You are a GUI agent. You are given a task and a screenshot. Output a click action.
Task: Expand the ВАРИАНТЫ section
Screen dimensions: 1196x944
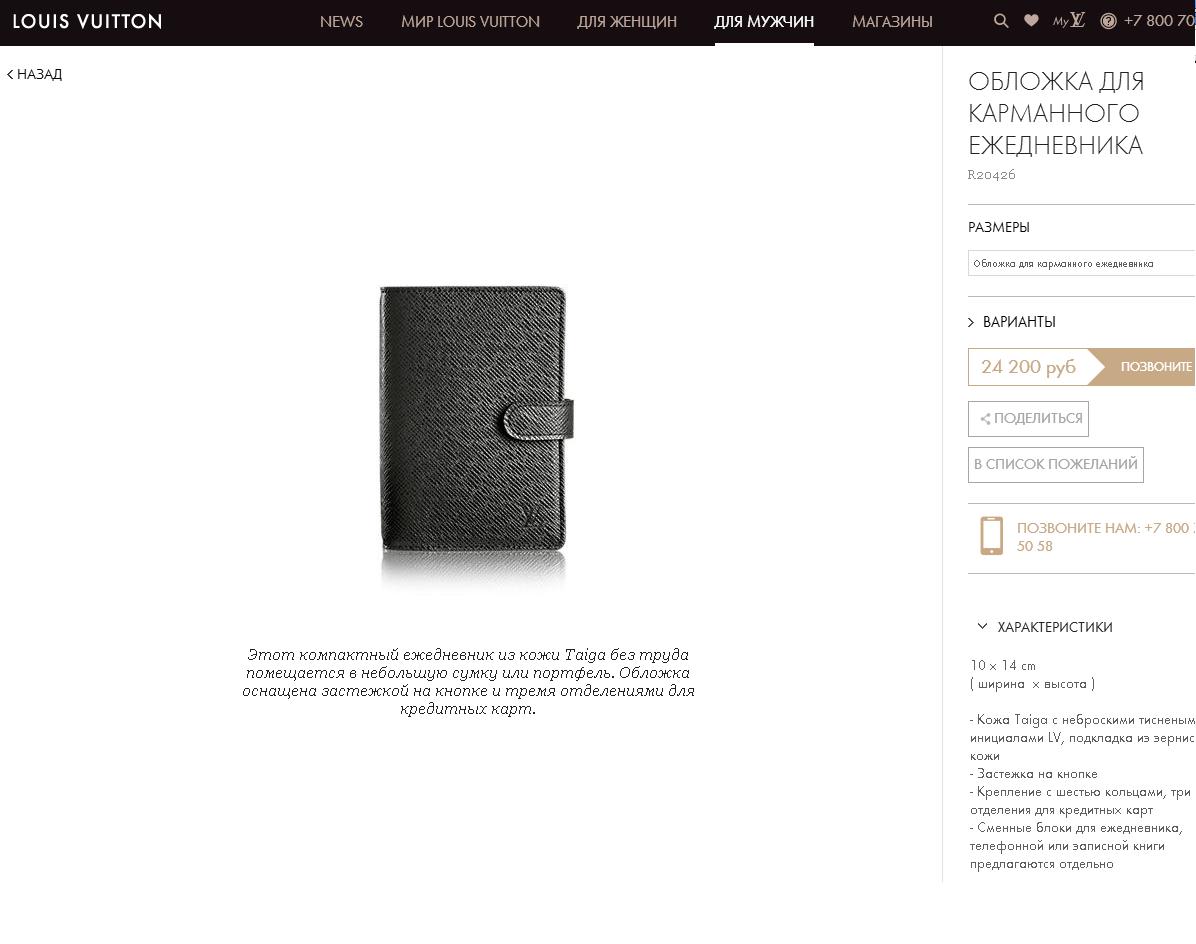point(1012,322)
